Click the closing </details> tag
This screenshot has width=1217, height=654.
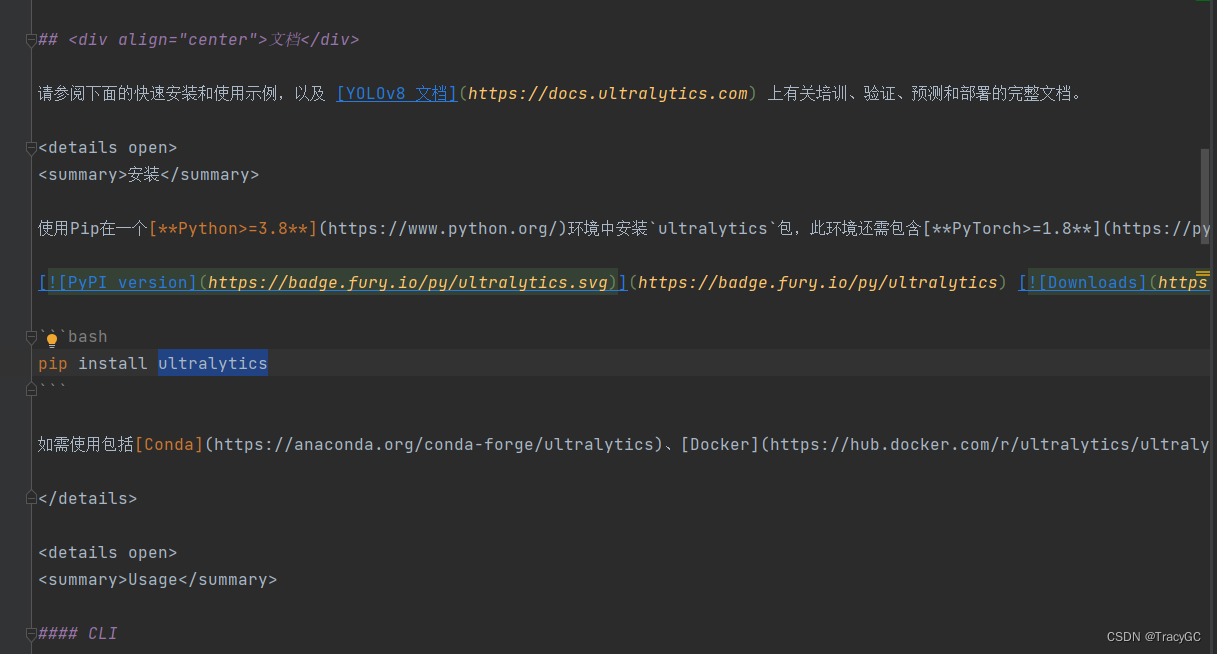click(88, 499)
